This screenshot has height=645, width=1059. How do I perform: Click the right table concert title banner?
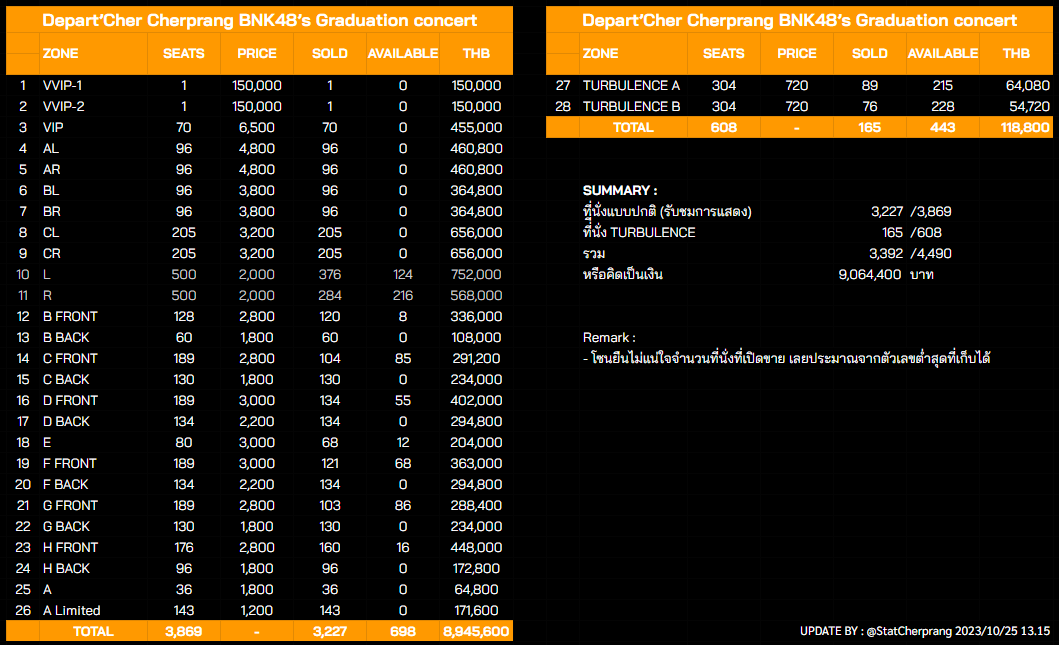[x=799, y=20]
